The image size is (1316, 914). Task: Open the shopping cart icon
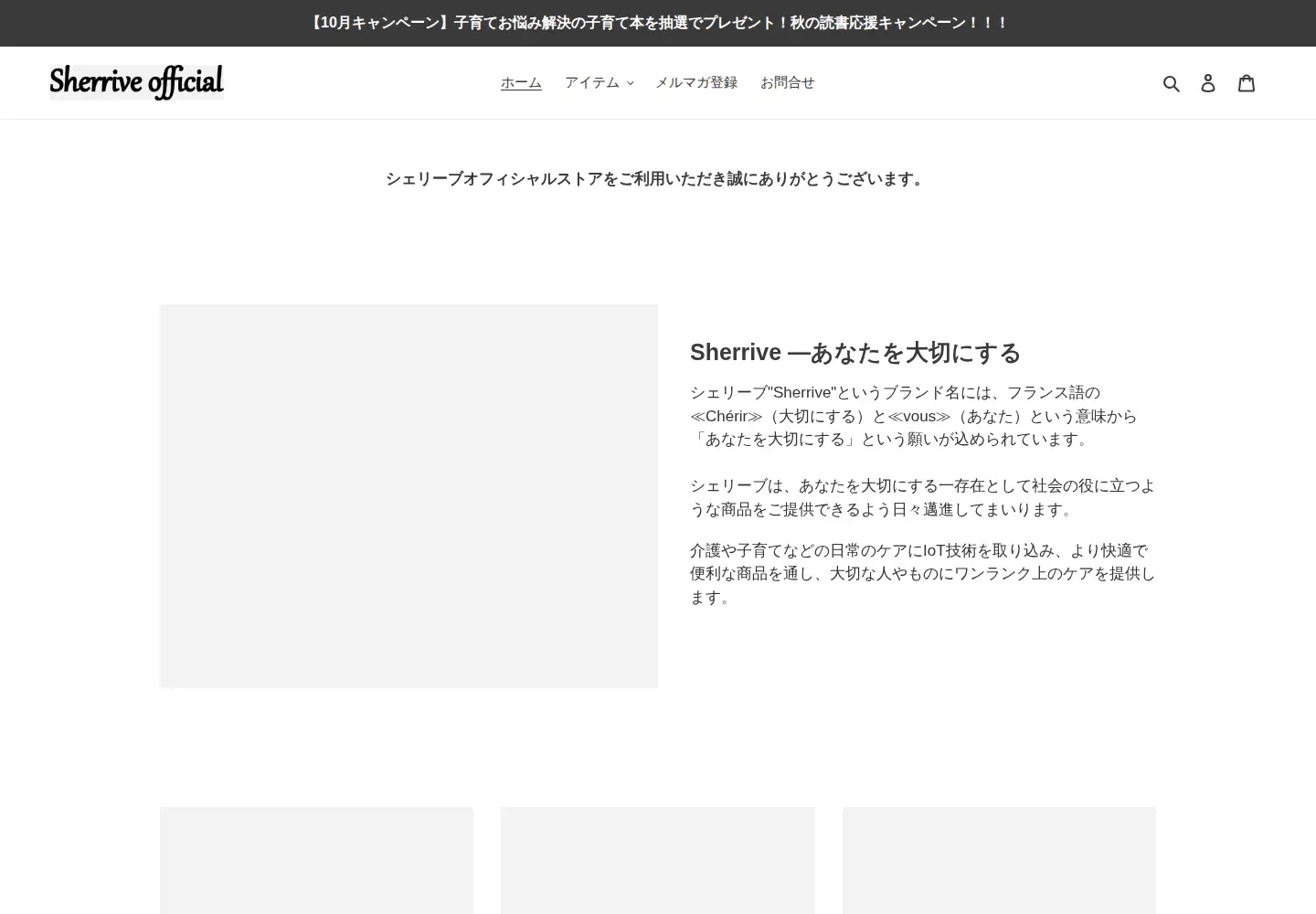(x=1247, y=83)
